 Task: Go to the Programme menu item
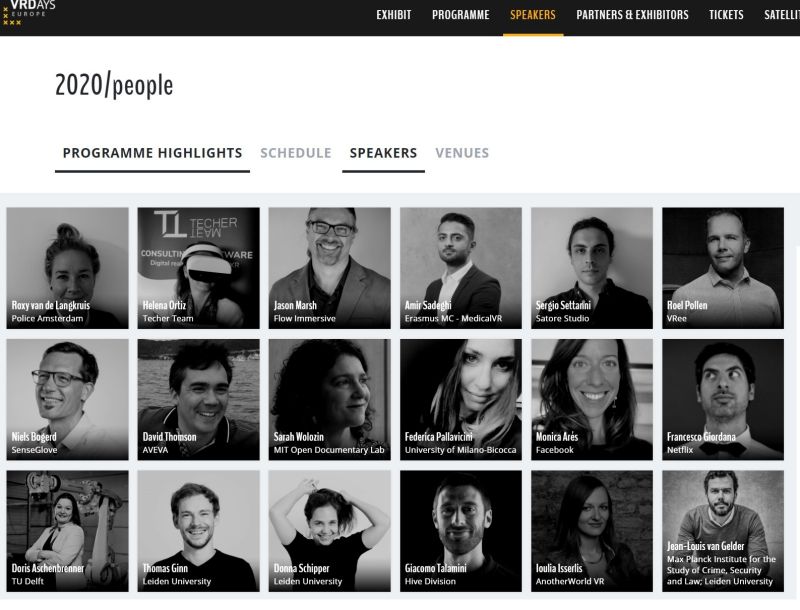click(460, 15)
